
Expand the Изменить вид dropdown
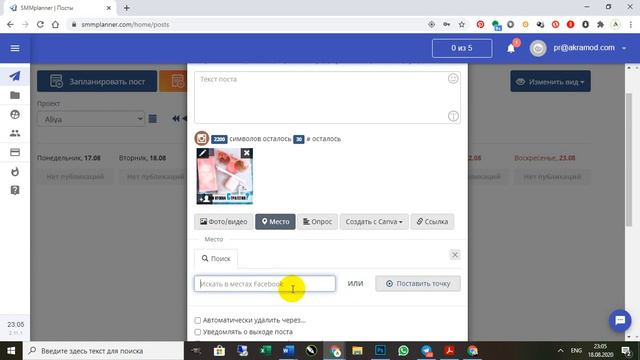pyautogui.click(x=550, y=82)
